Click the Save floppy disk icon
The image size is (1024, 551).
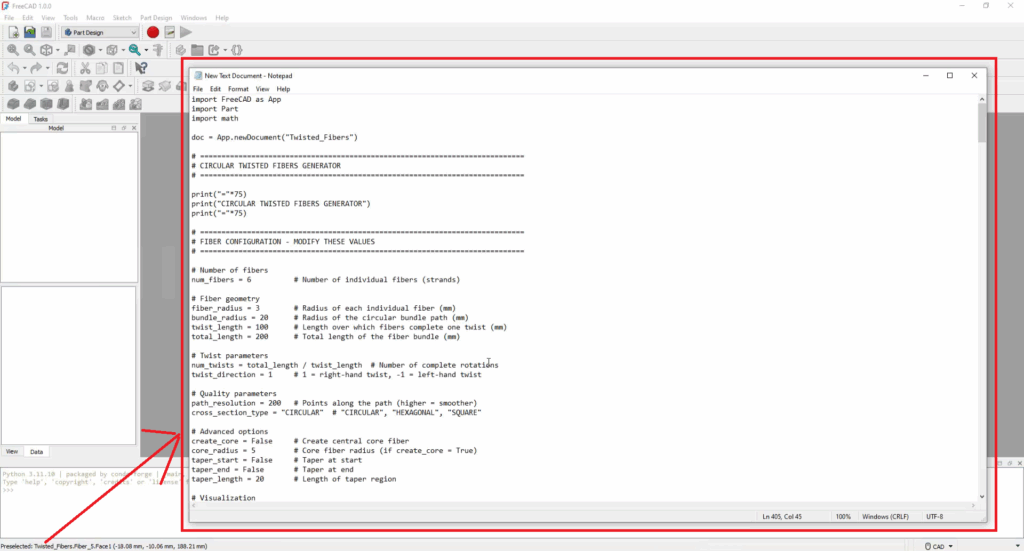[x=46, y=32]
